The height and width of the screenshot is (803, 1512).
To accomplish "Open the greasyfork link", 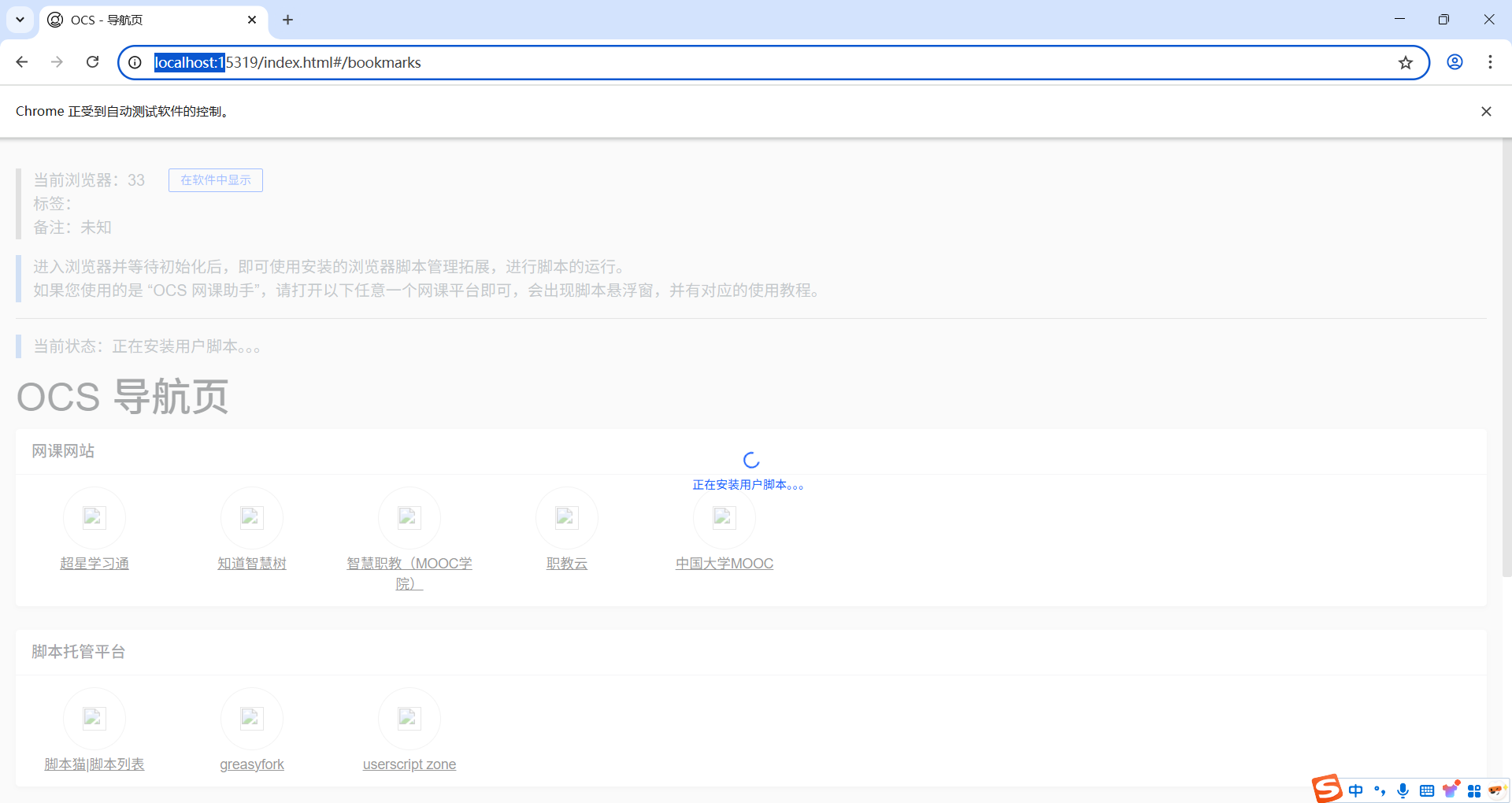I will 252,764.
